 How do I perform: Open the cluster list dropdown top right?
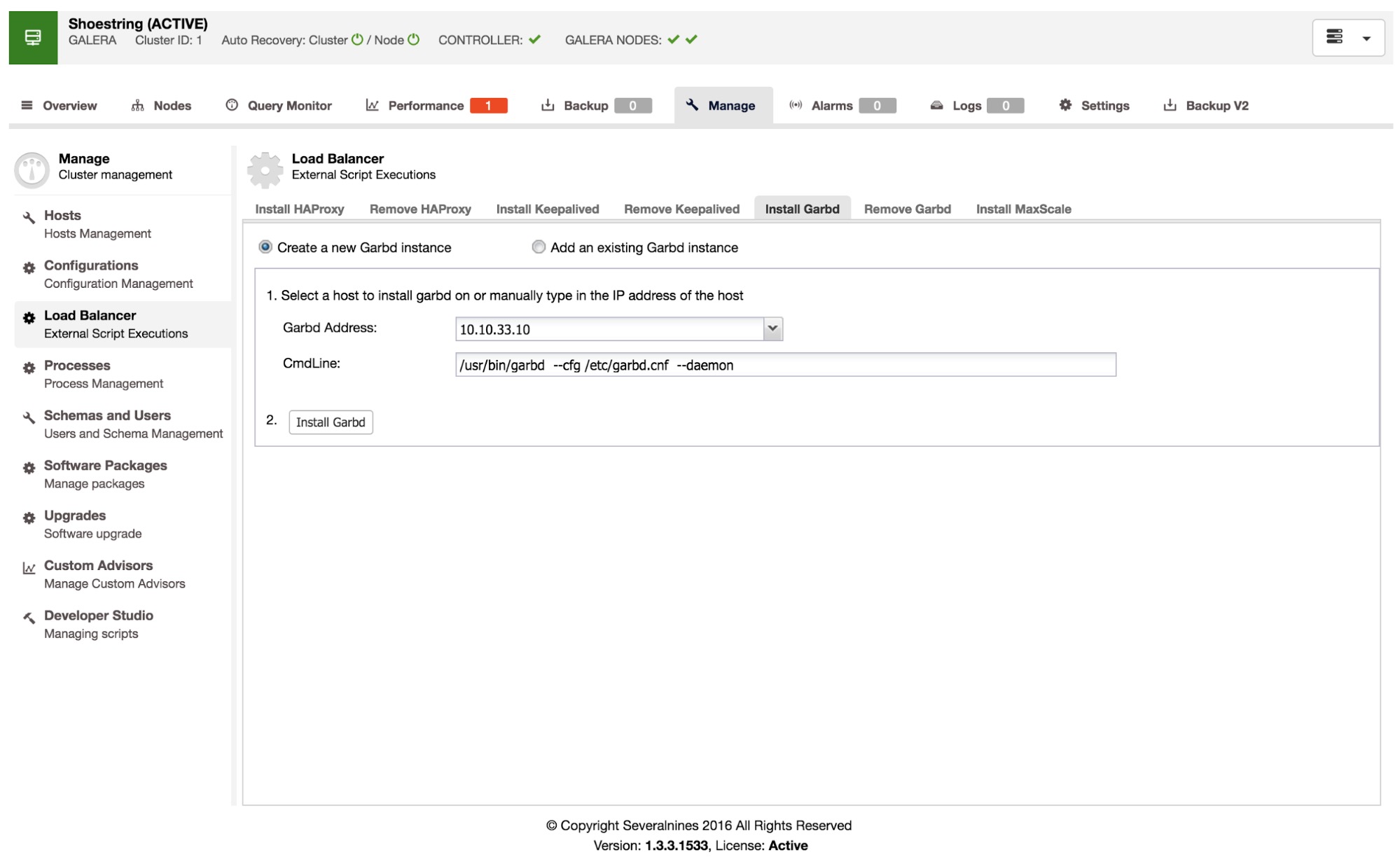point(1348,38)
